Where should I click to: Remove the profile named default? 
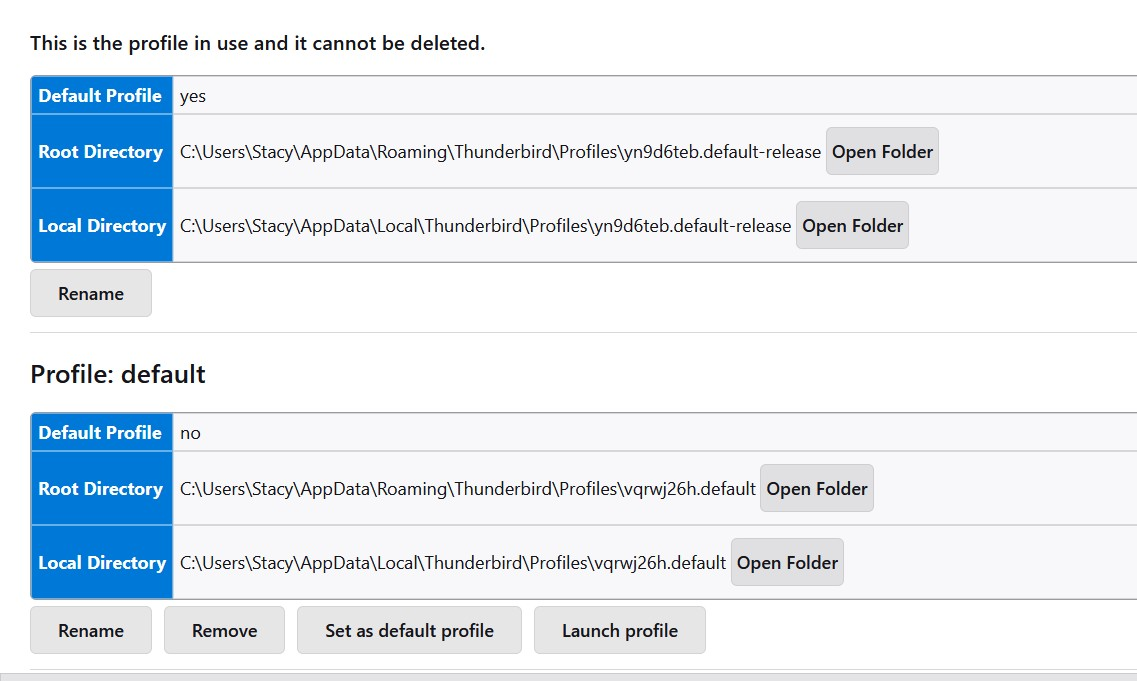[x=224, y=631]
